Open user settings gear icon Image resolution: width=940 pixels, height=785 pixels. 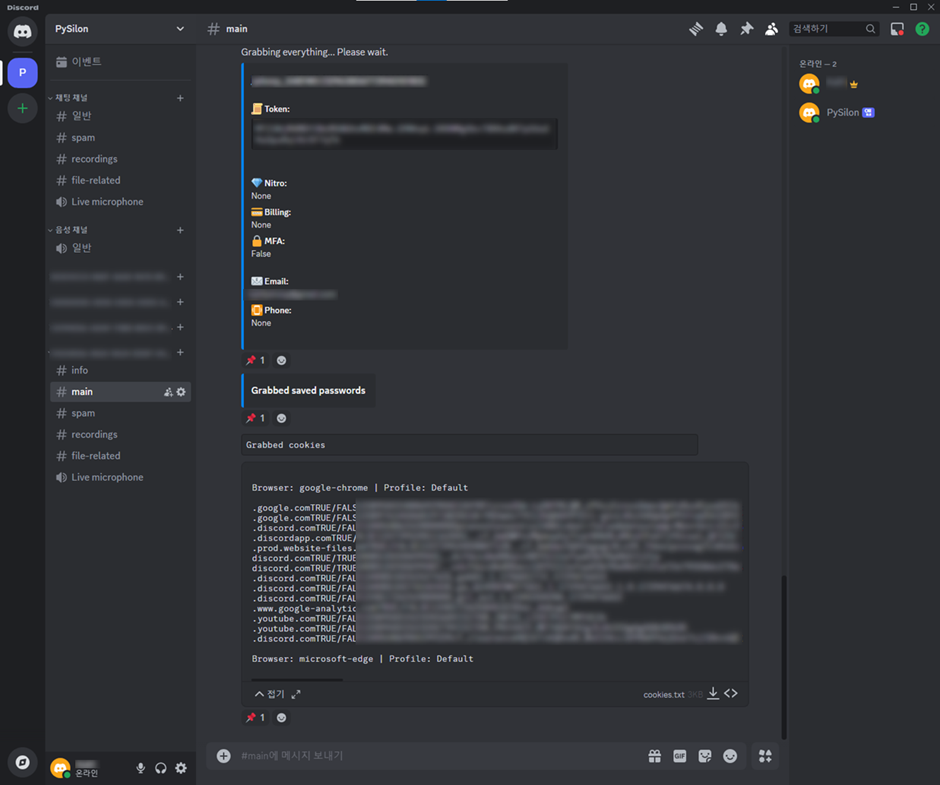181,768
